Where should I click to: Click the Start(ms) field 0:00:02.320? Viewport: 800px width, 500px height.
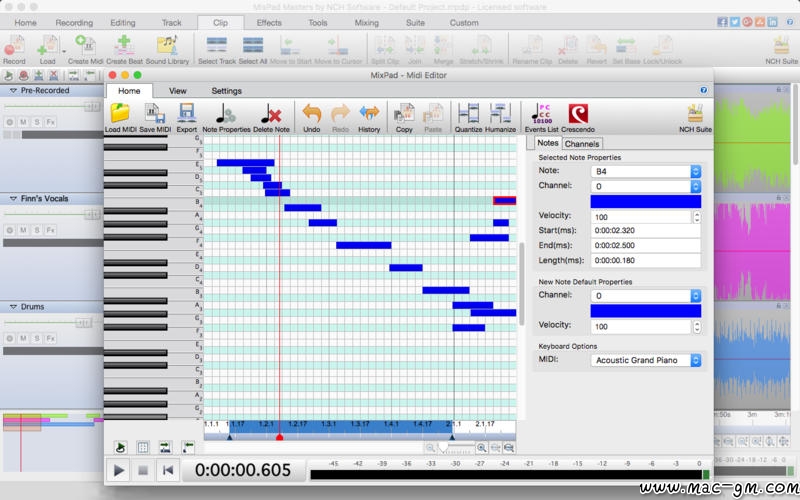[x=645, y=231]
